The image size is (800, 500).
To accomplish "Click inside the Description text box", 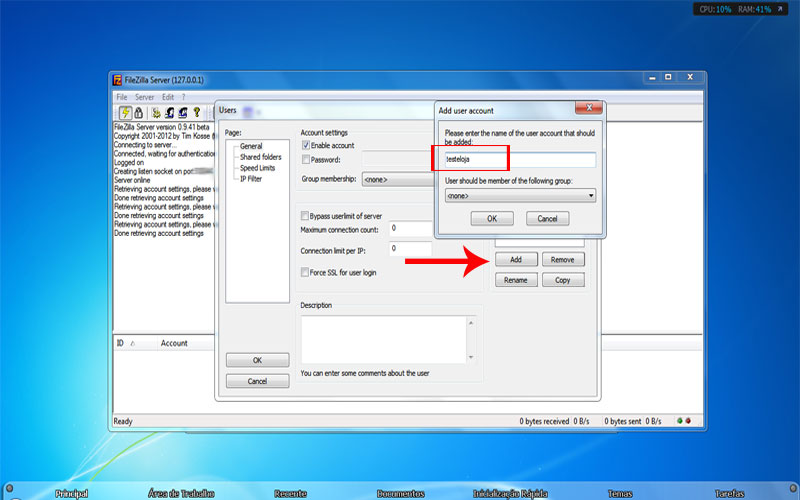I will [x=383, y=339].
